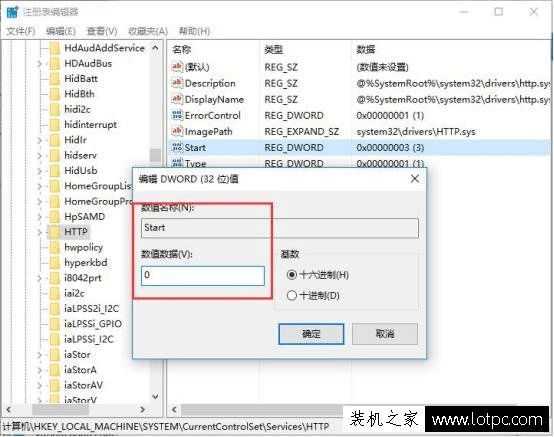Select the Start DWORD value icon
This screenshot has height=437, width=554.
click(177, 147)
